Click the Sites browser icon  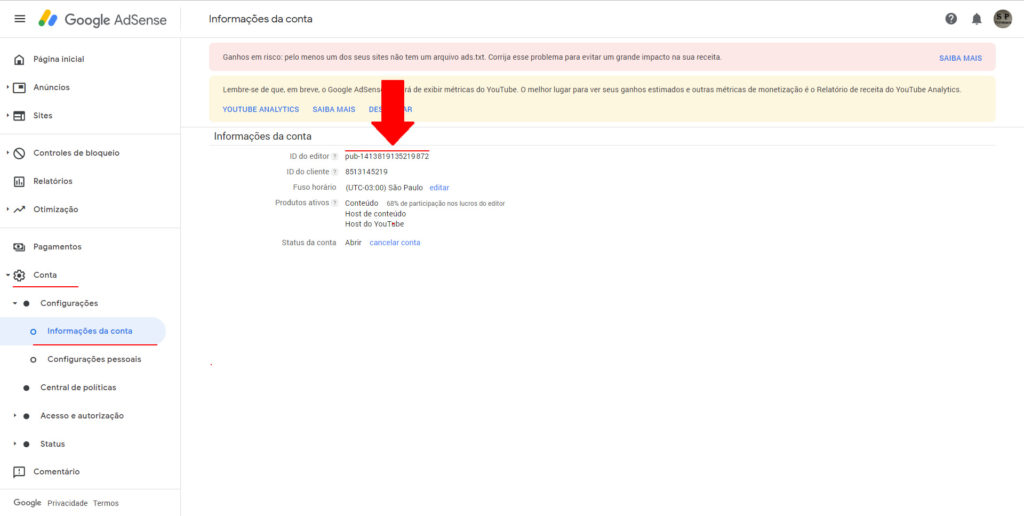click(x=20, y=116)
